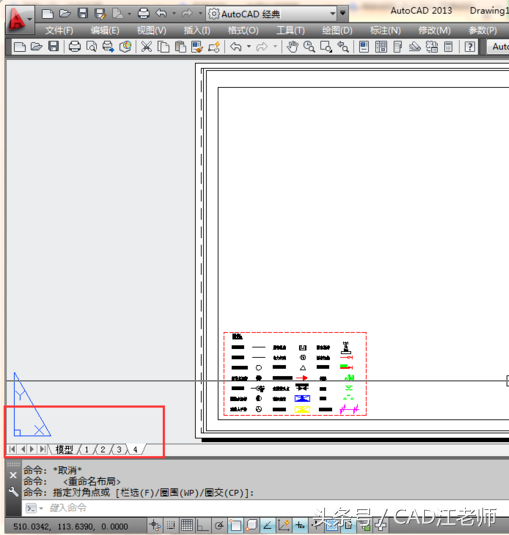Open recent commands dropdown in command line

pyautogui.click(x=41, y=508)
